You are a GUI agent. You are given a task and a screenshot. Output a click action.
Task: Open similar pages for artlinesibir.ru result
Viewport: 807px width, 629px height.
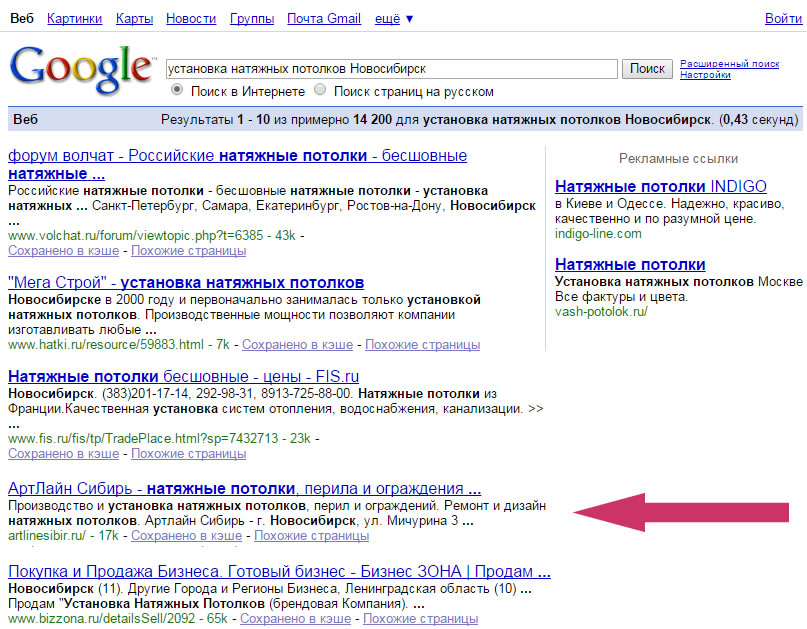pos(311,535)
